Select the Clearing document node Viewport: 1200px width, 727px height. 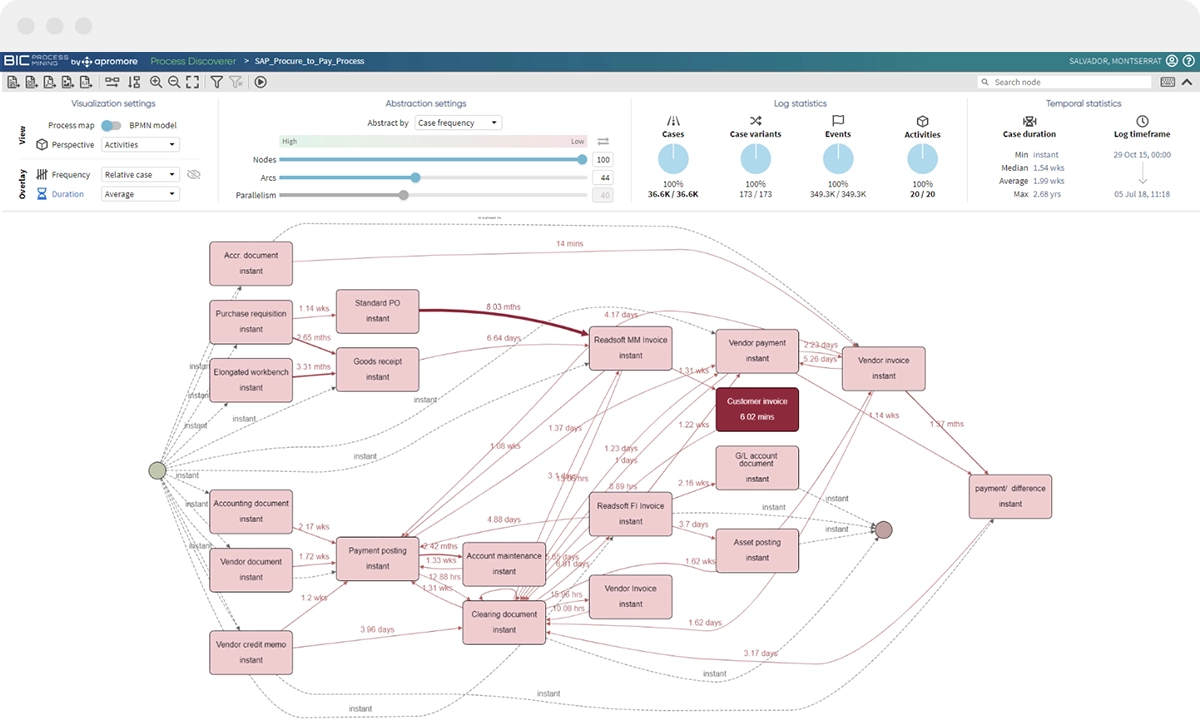tap(504, 621)
